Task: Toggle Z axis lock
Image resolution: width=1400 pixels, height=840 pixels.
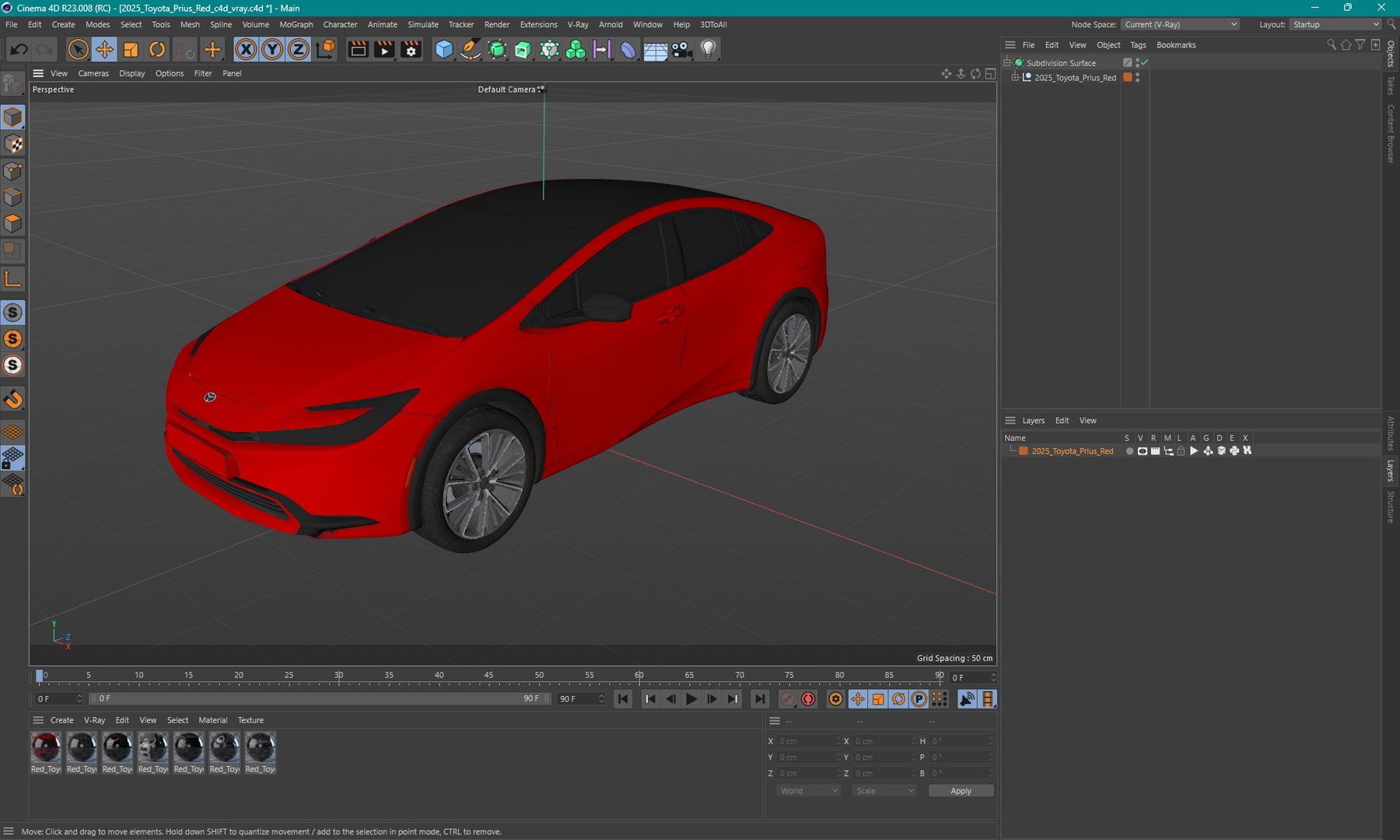Action: point(299,50)
